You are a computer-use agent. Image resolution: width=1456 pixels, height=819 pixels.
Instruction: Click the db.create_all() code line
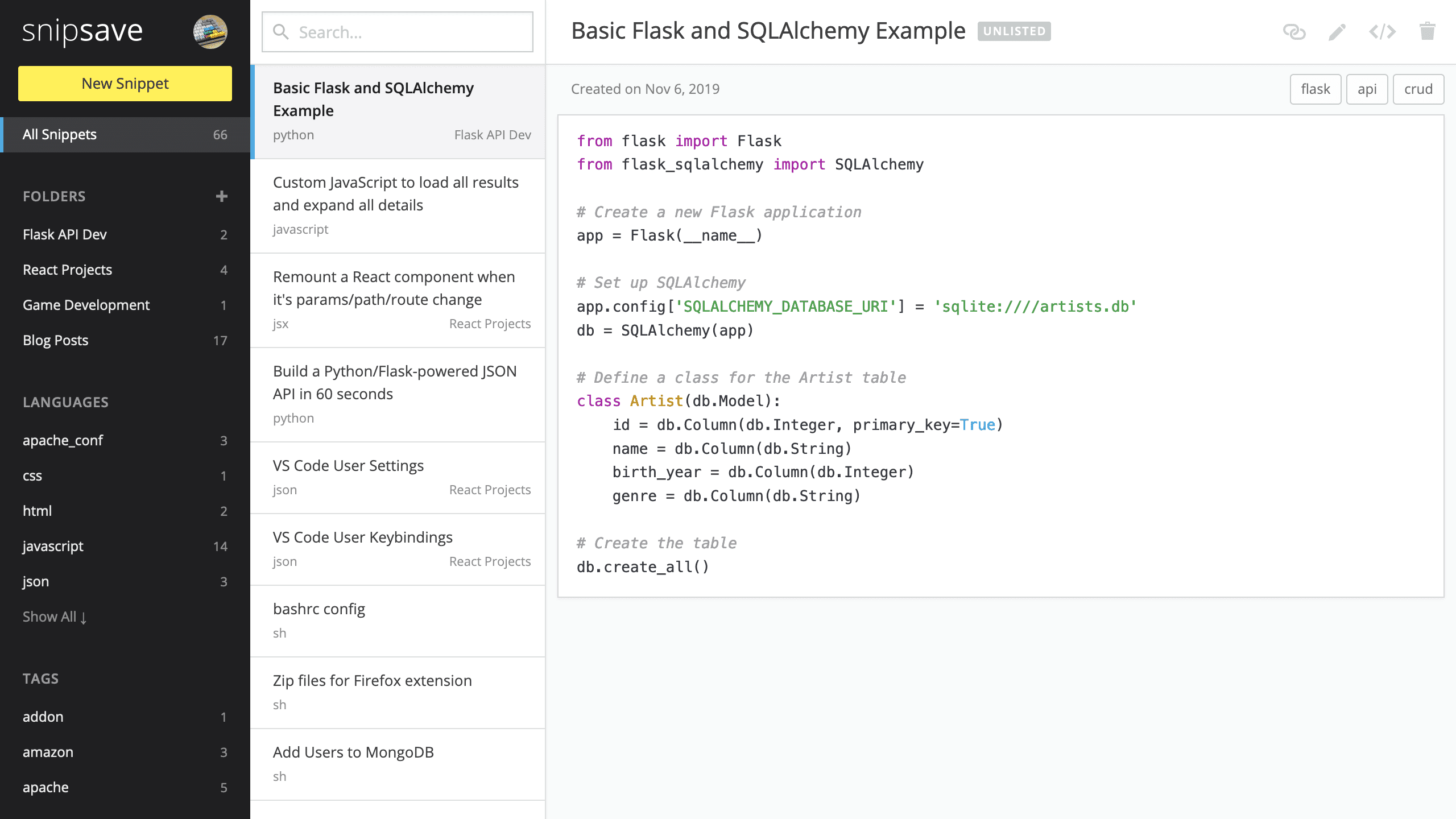pos(643,567)
